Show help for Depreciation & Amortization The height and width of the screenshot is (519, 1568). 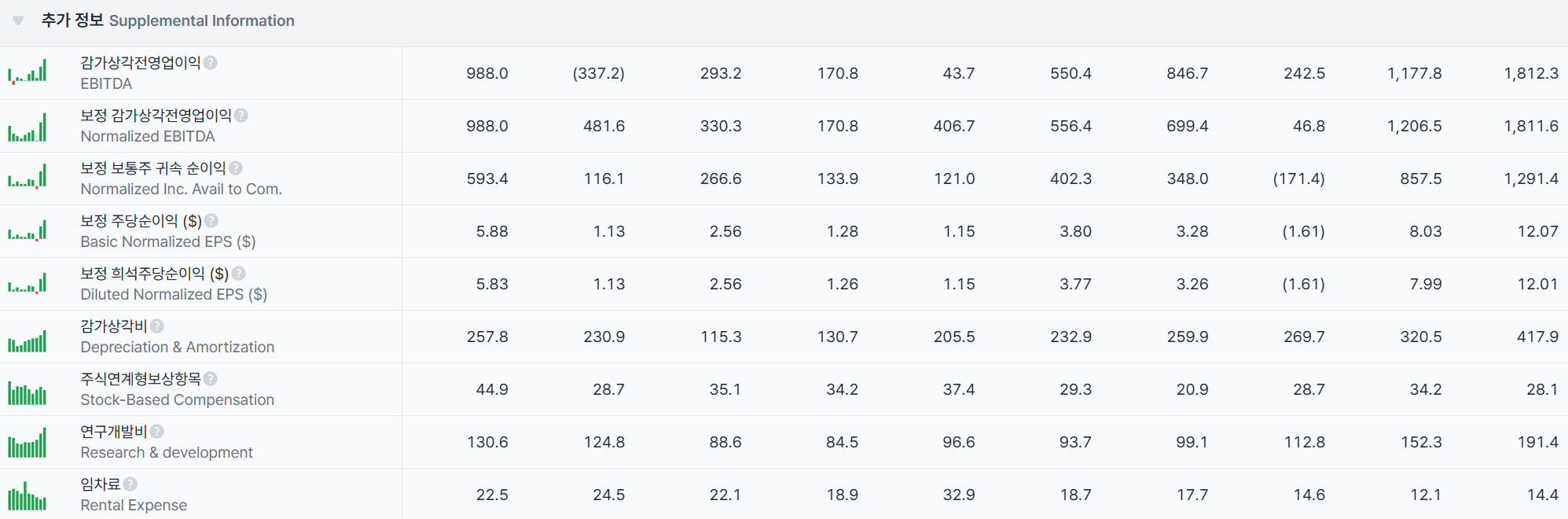pyautogui.click(x=157, y=326)
